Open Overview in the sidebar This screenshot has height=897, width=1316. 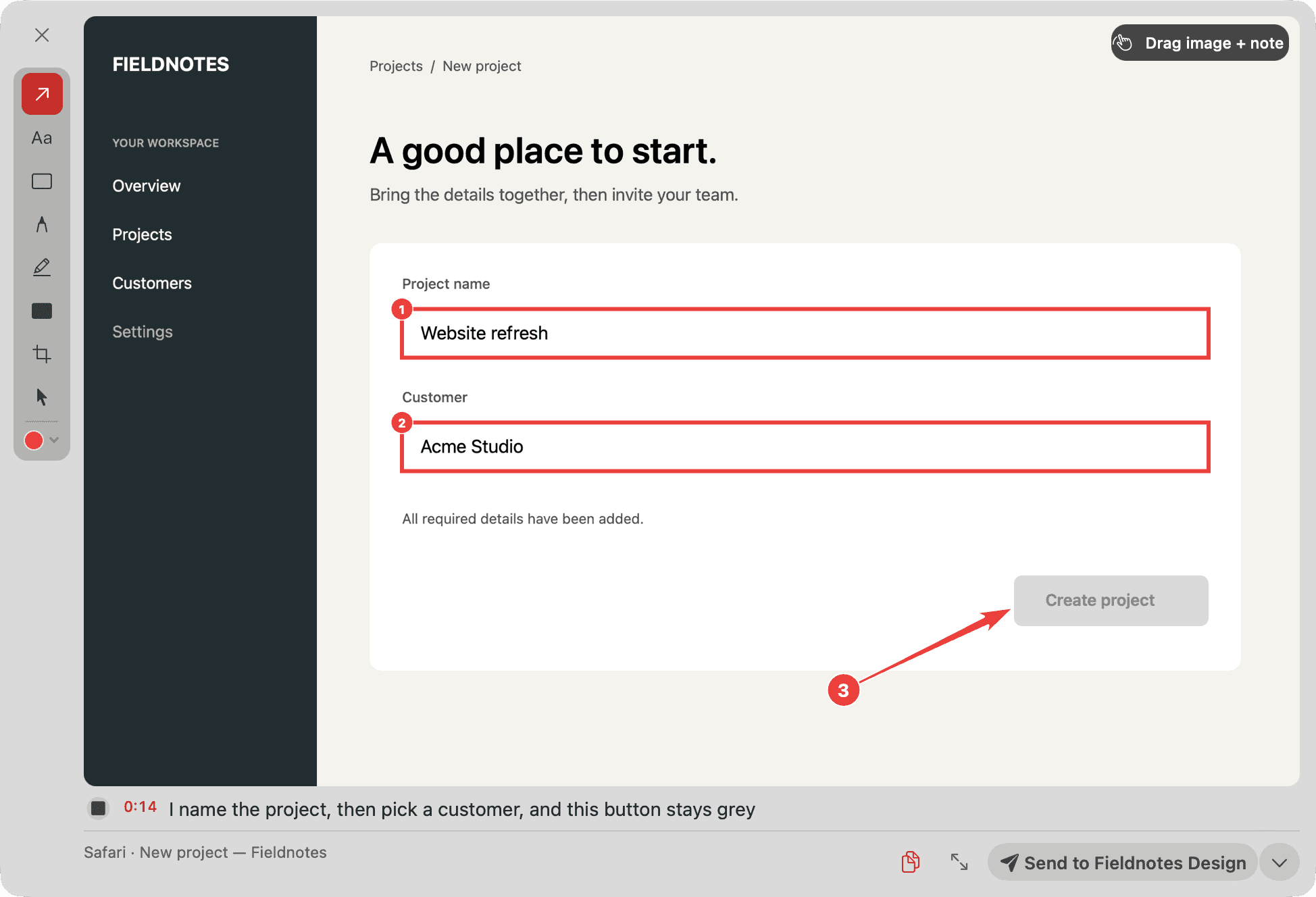coord(147,186)
